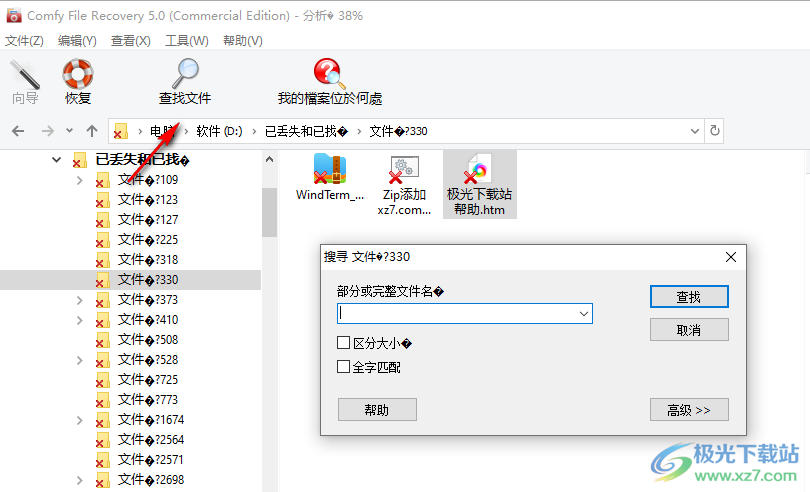The image size is (810, 492).
Task: Click 已丢失和已找 in the address path
Action: (306, 131)
